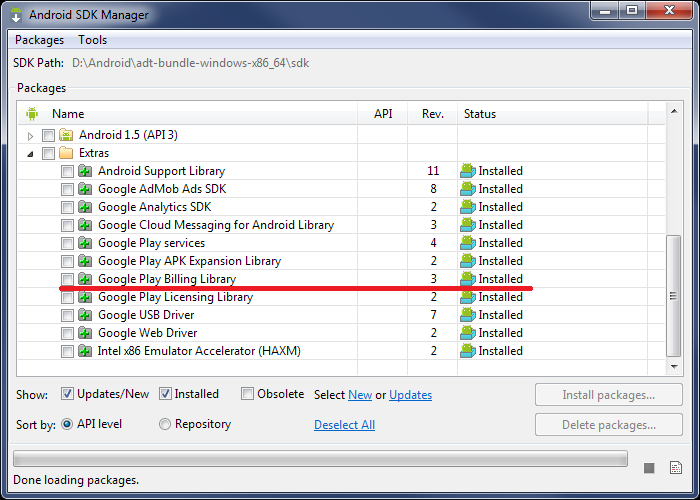Check the Android Support Library checkbox

coord(67,171)
